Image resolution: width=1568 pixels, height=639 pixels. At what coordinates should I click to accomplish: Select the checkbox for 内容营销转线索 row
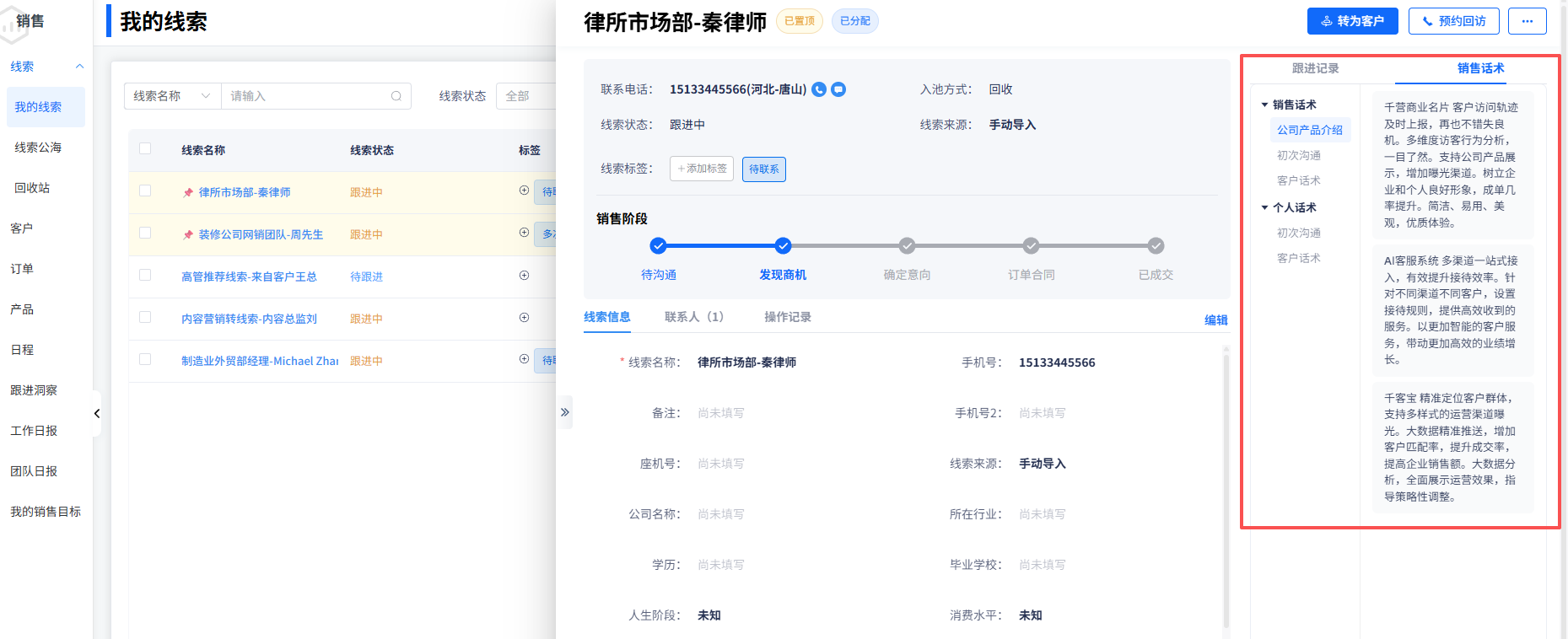point(145,318)
